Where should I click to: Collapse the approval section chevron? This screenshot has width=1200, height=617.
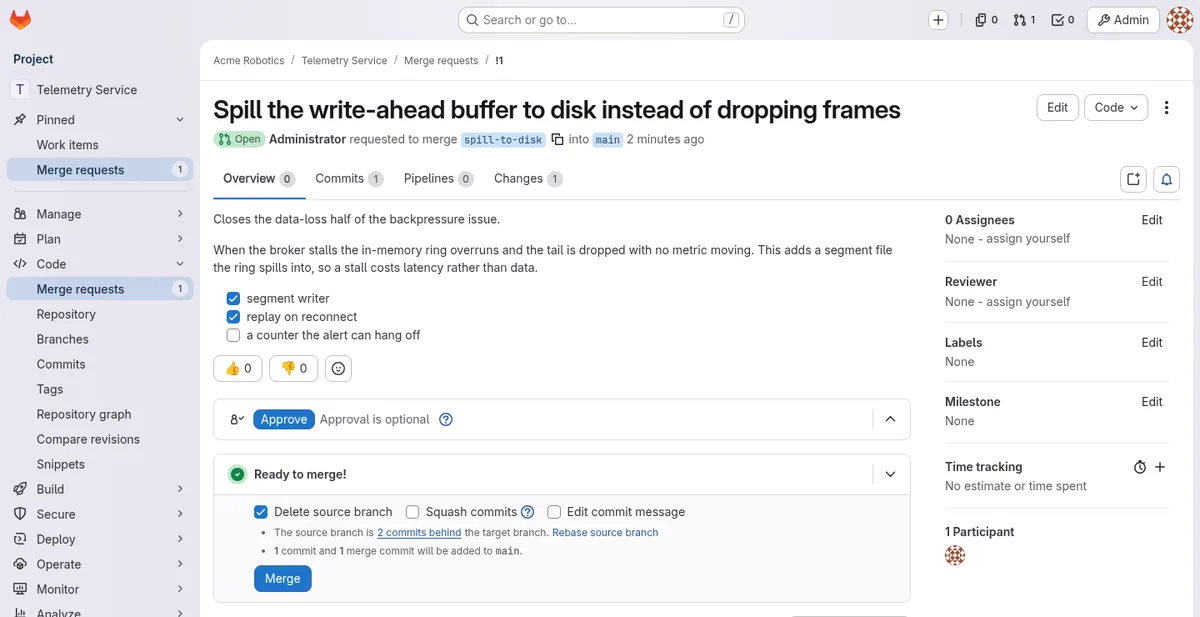[x=890, y=420]
